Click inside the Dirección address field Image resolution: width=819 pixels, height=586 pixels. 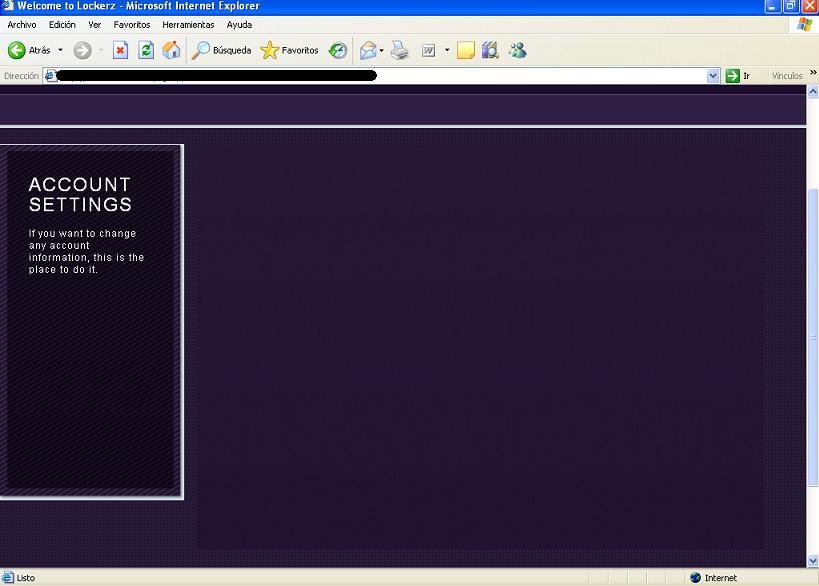381,76
